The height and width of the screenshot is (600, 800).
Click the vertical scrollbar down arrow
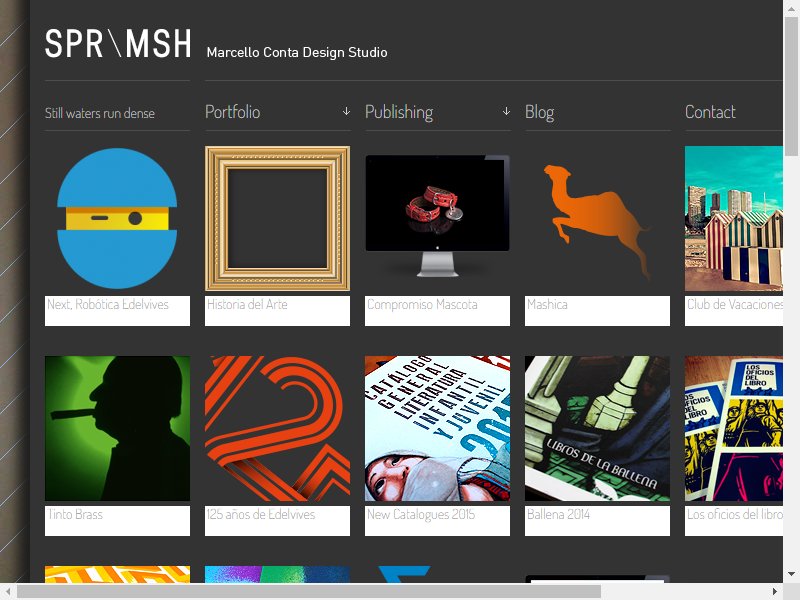[x=791, y=574]
